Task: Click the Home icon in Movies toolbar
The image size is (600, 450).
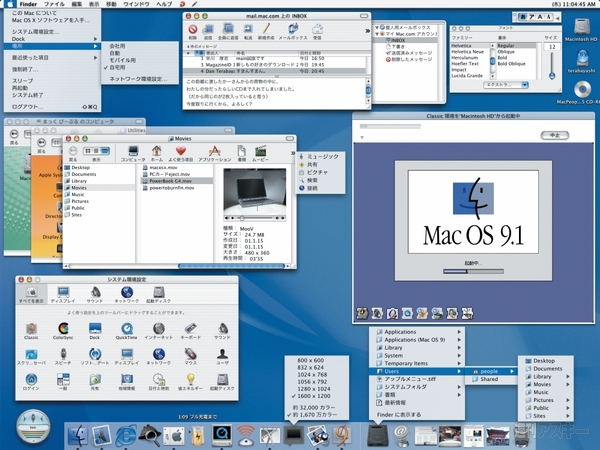Action: click(x=157, y=150)
